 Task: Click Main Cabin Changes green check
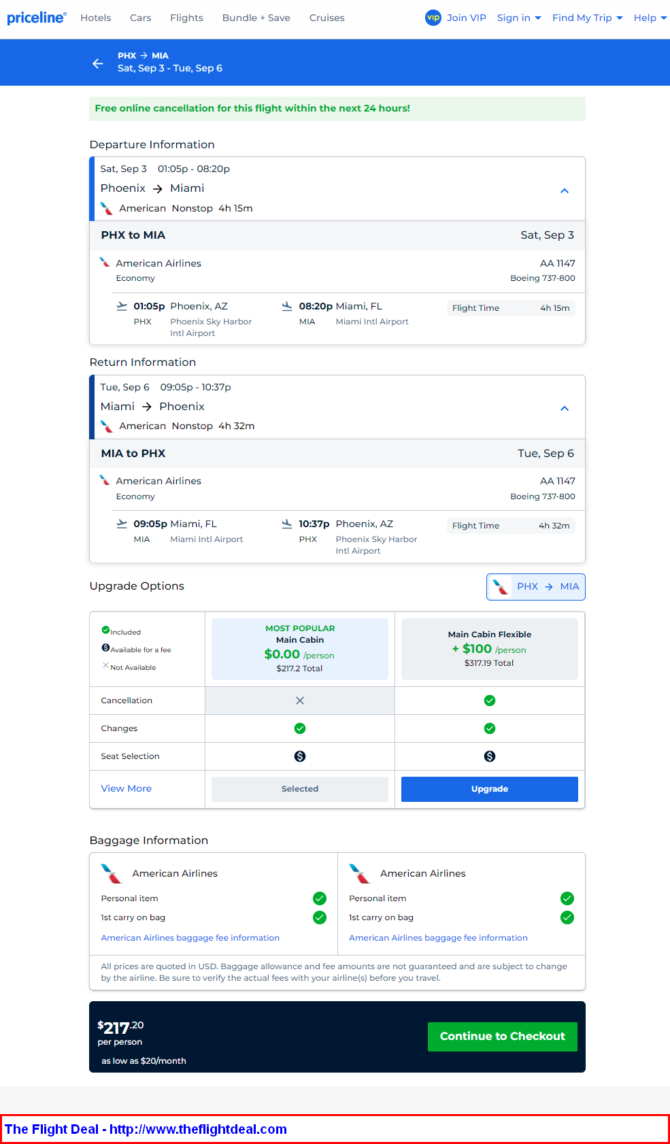(299, 728)
